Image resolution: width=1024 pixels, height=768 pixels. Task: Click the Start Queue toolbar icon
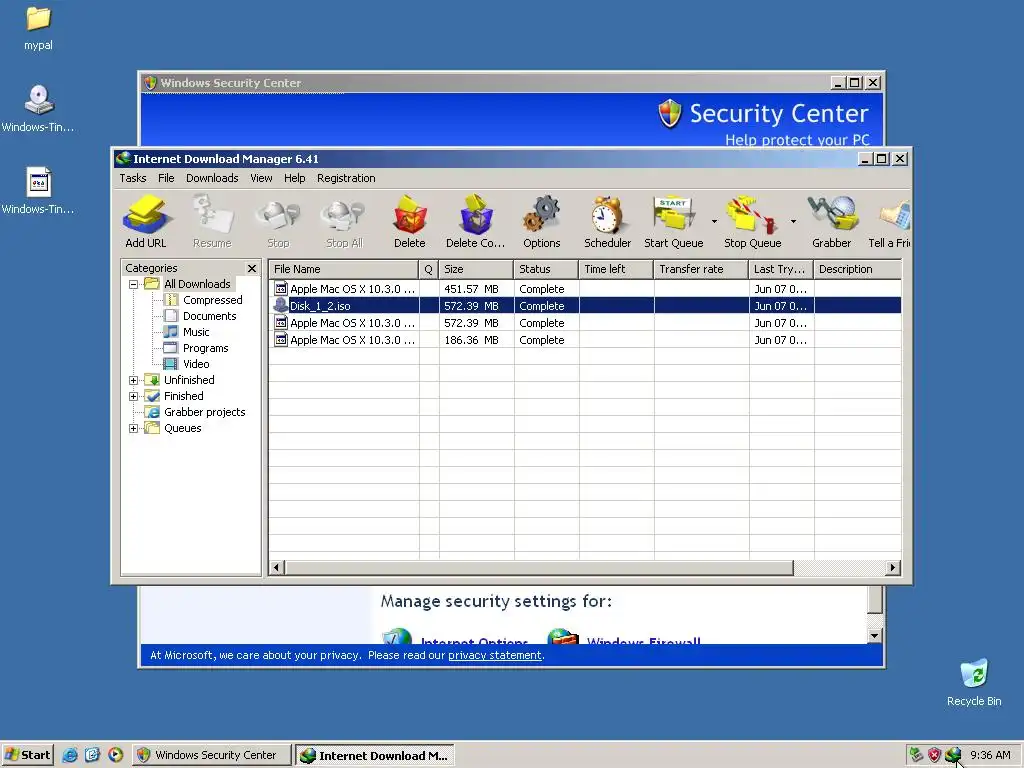[x=673, y=221]
